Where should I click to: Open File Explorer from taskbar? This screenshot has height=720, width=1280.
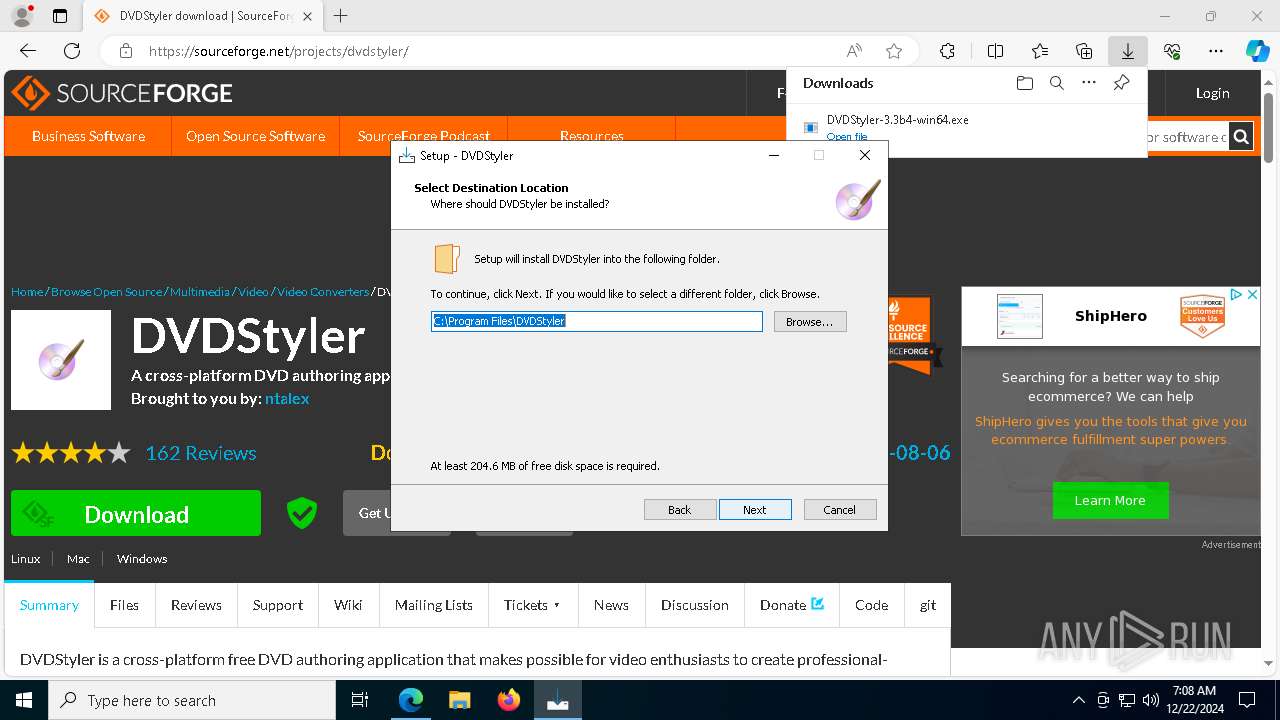coord(459,700)
